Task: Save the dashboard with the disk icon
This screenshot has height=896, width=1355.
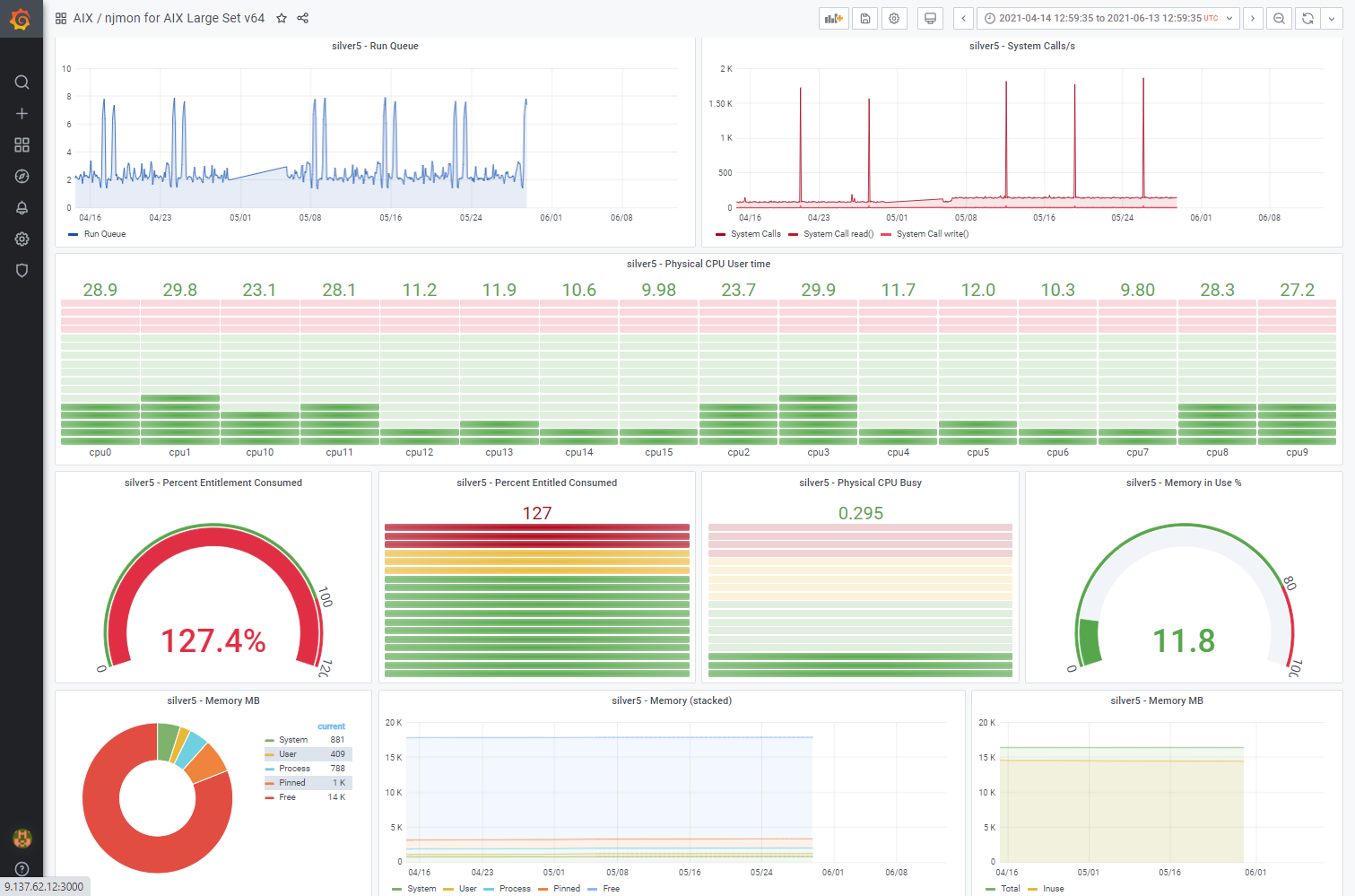Action: tap(864, 18)
